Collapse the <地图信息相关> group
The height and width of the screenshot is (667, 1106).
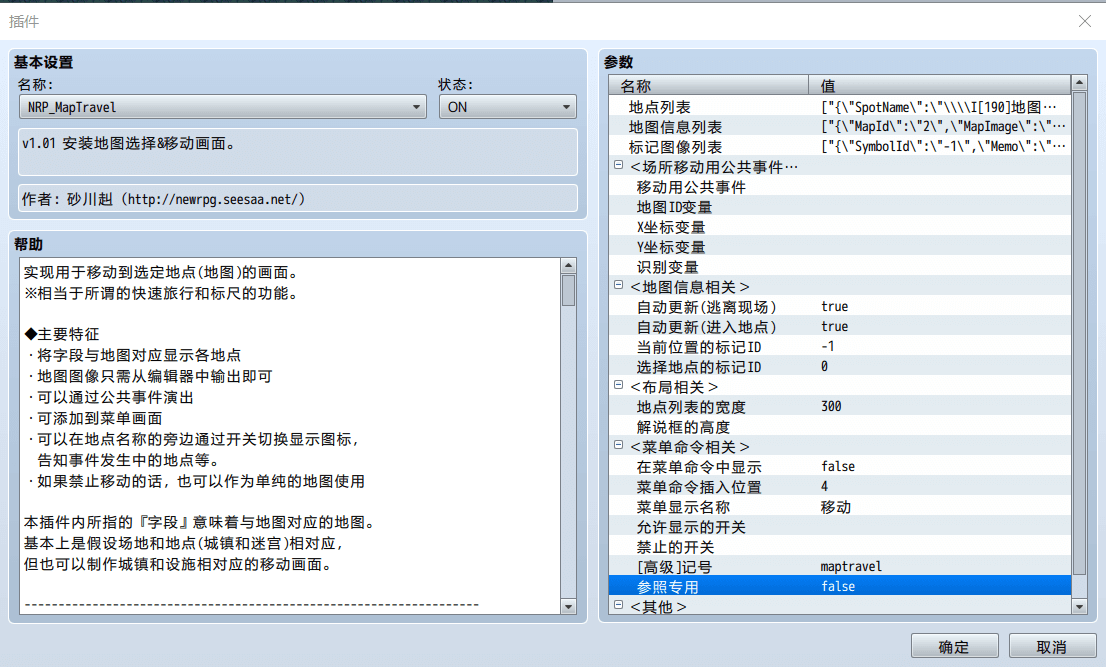point(619,285)
